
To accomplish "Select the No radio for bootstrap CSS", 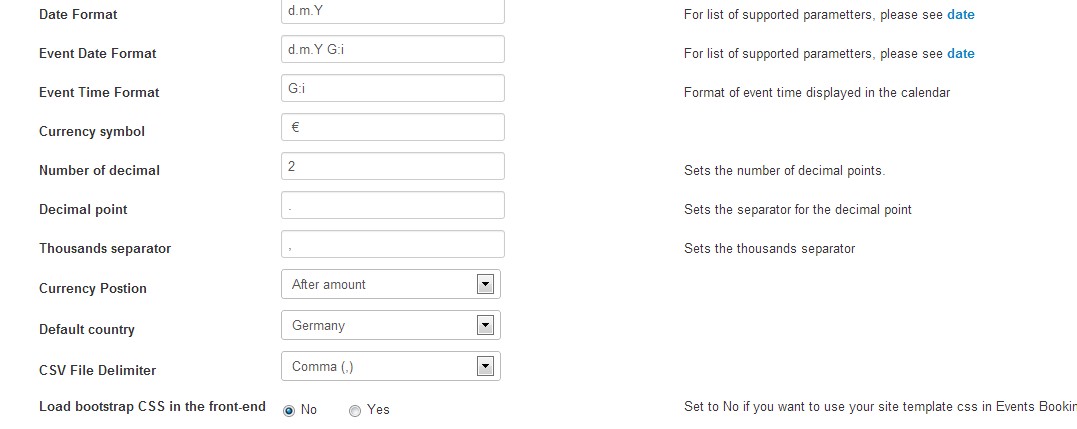I will click(290, 410).
